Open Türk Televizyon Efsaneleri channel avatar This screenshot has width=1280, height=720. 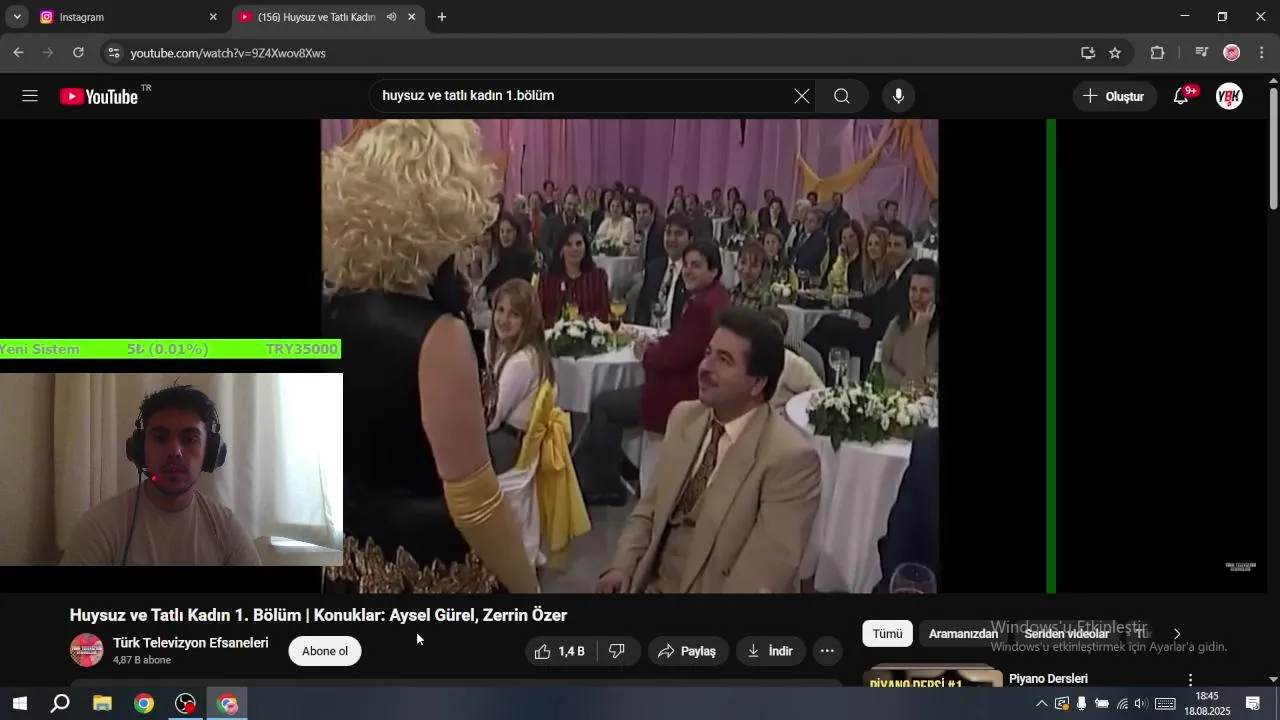pyautogui.click(x=86, y=650)
